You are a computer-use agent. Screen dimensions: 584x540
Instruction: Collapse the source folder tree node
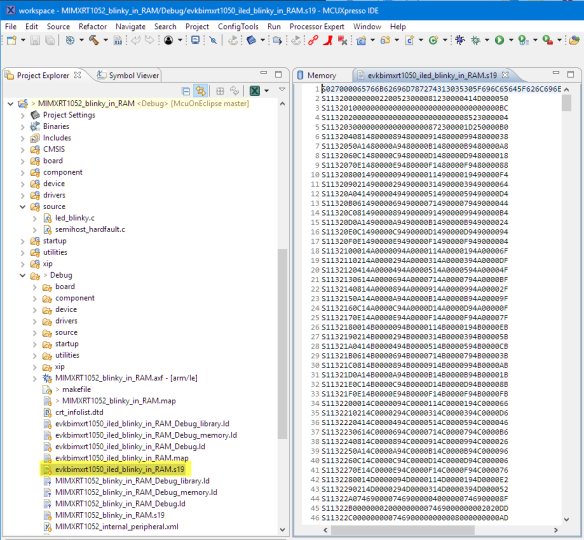coord(23,207)
